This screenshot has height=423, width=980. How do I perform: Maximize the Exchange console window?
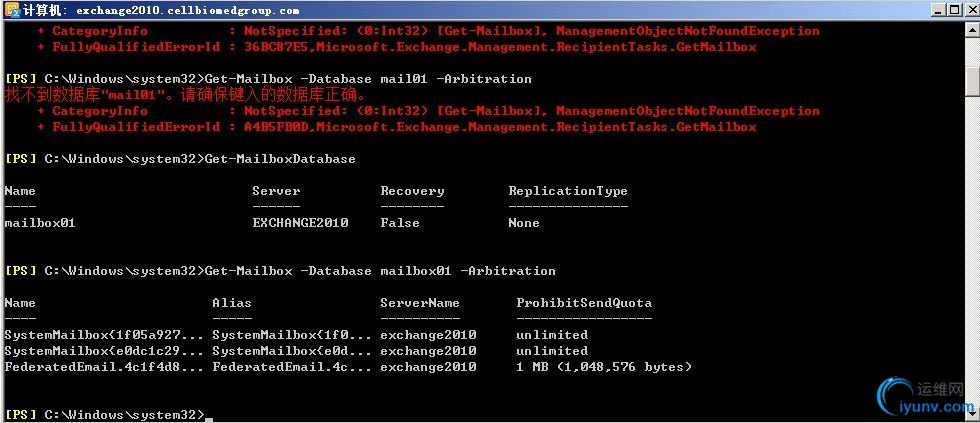click(x=954, y=10)
